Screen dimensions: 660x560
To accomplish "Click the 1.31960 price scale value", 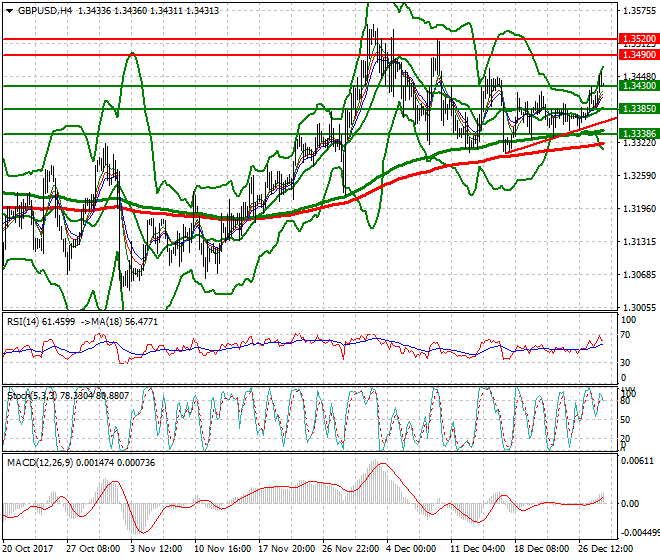I will click(639, 208).
